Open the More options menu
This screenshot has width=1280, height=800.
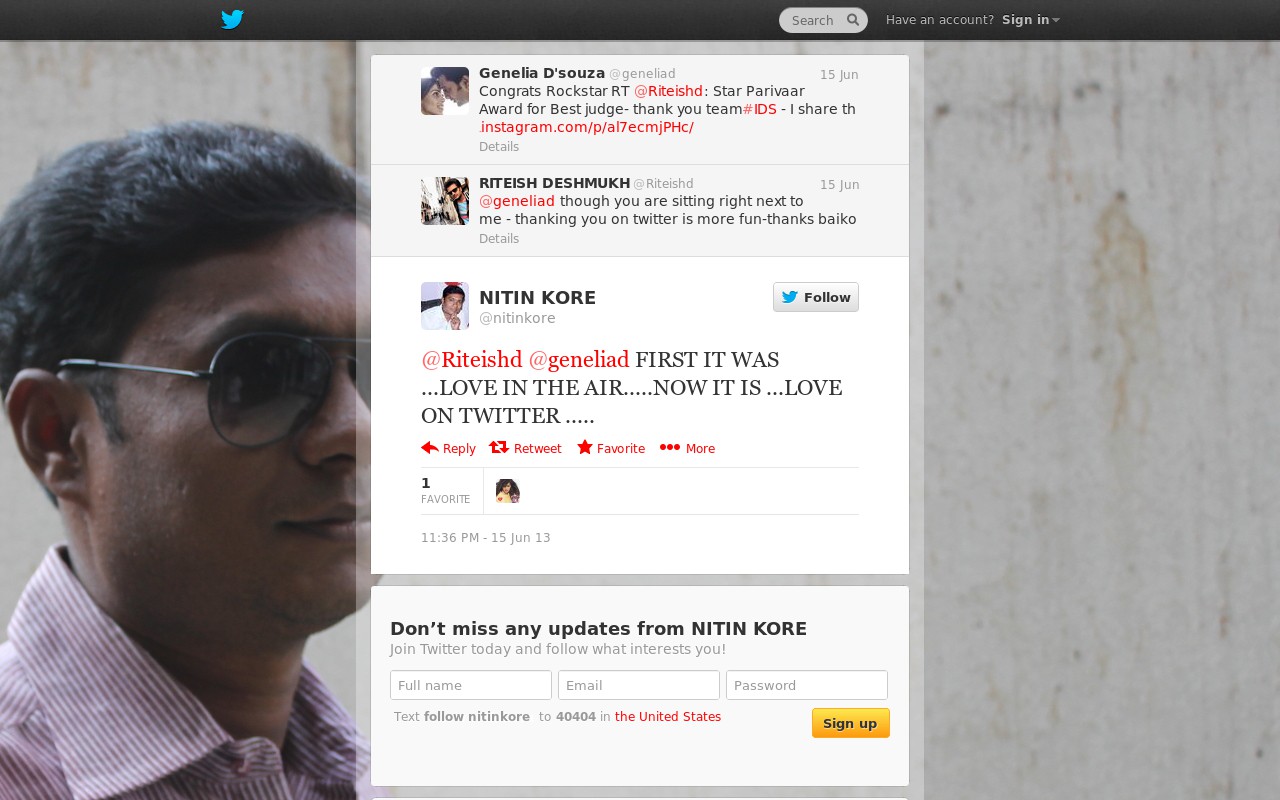[687, 448]
